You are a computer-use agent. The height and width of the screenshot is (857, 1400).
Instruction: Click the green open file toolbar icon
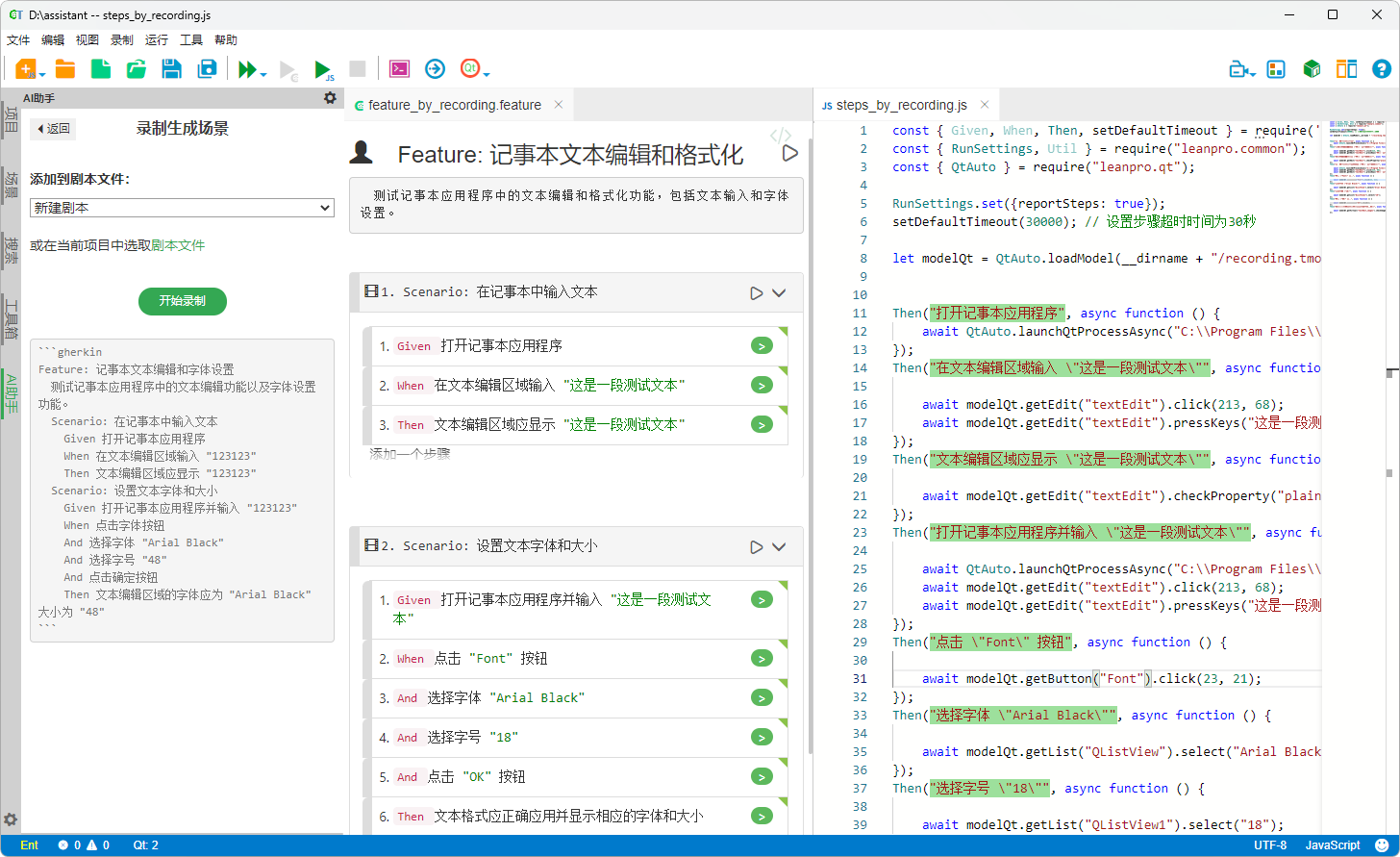click(136, 68)
